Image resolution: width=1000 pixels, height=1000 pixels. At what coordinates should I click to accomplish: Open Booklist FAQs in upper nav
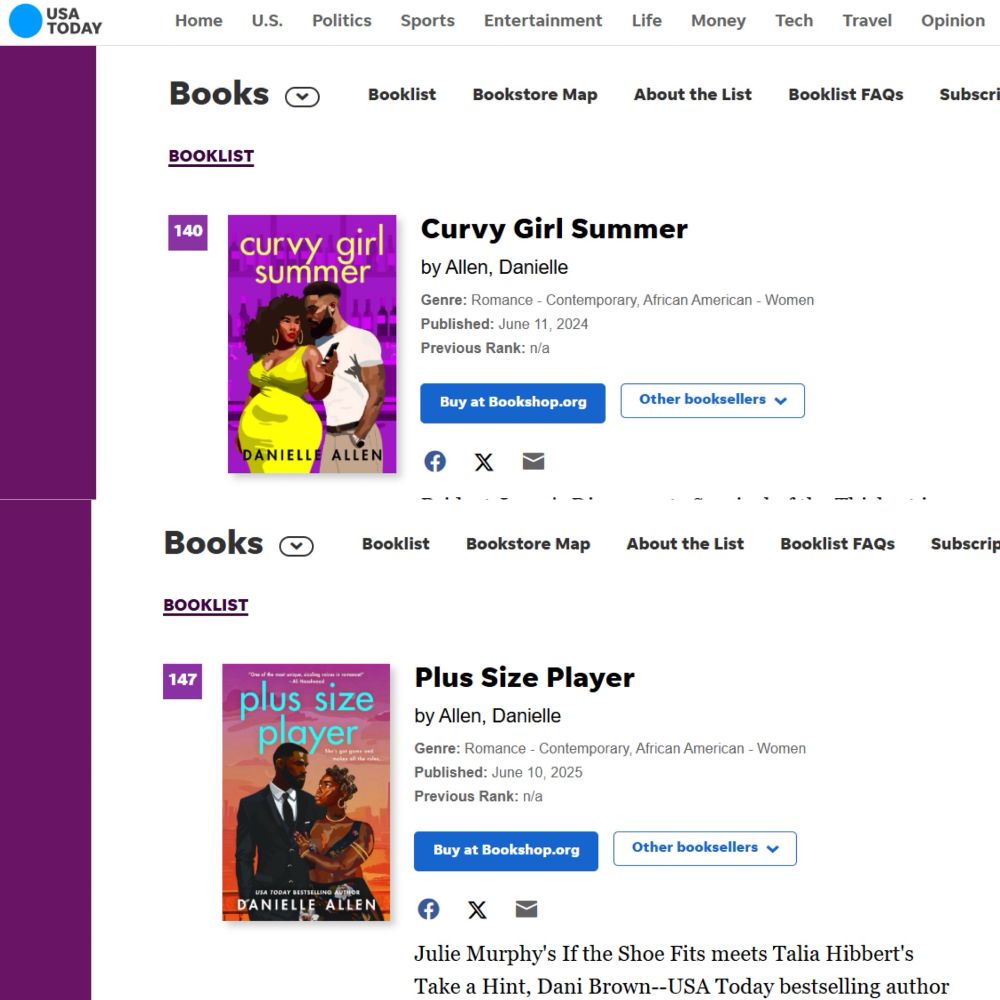point(846,94)
